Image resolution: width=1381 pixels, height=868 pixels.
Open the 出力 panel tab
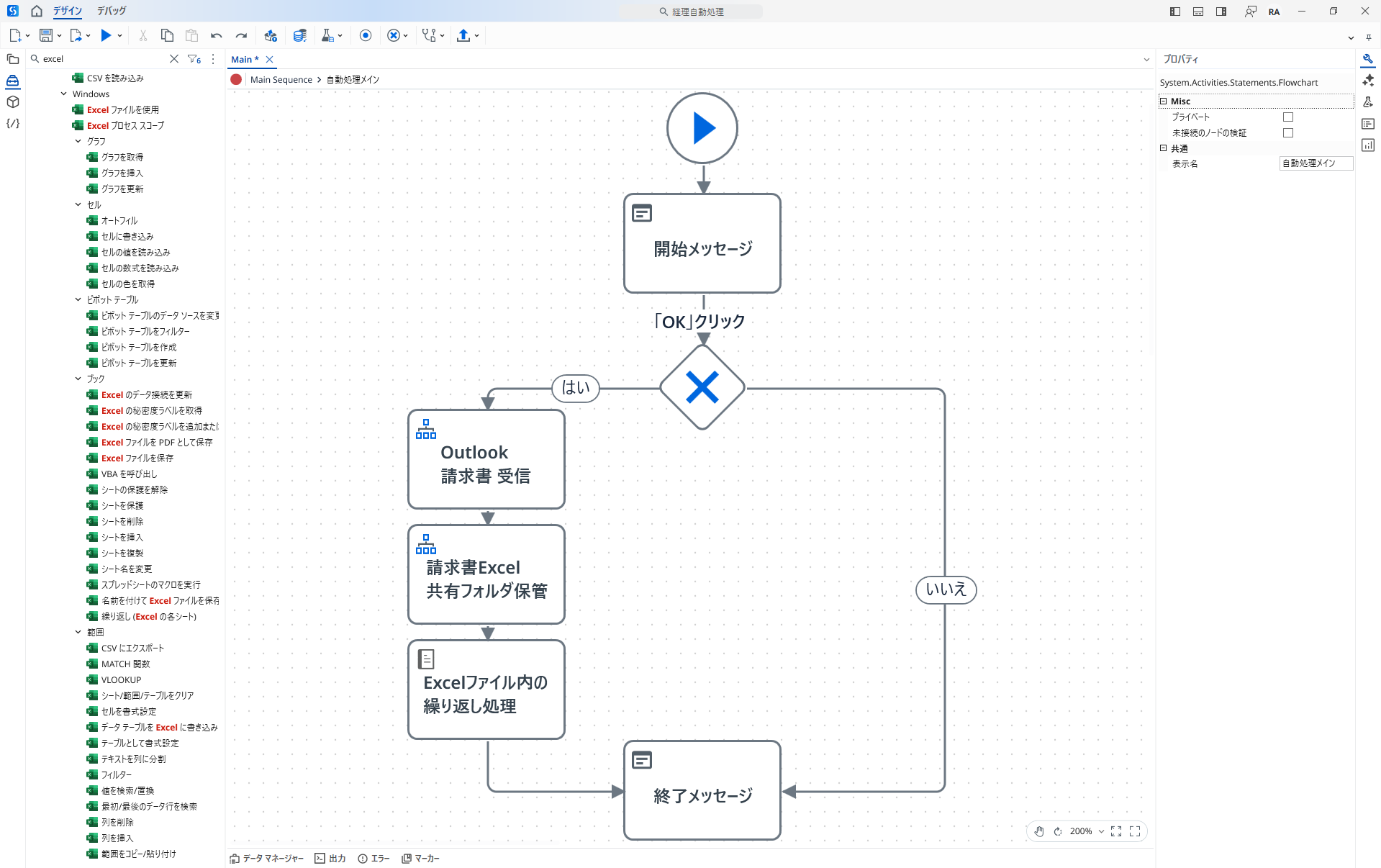[330, 858]
